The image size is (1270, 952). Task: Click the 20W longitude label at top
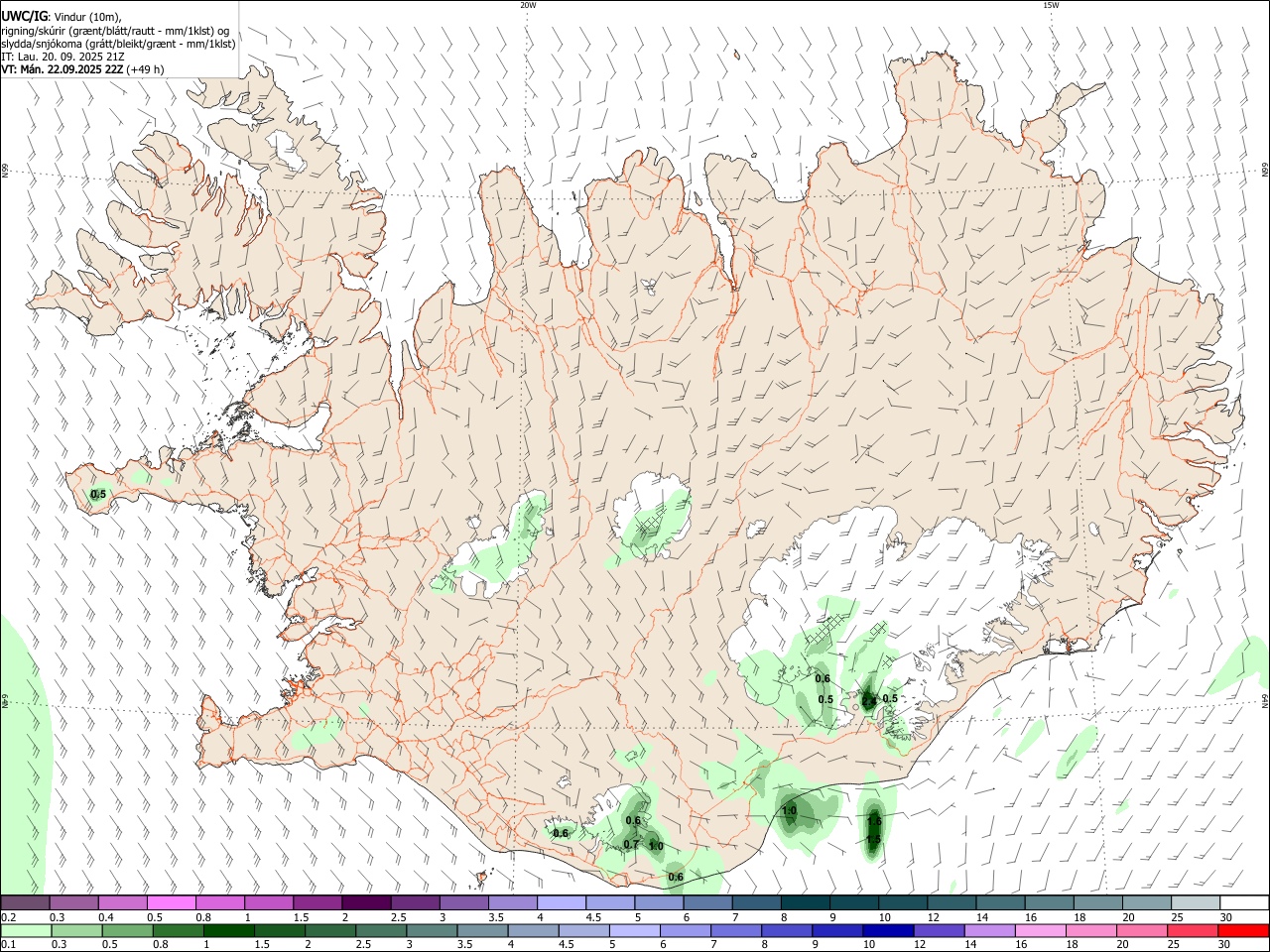pyautogui.click(x=528, y=5)
